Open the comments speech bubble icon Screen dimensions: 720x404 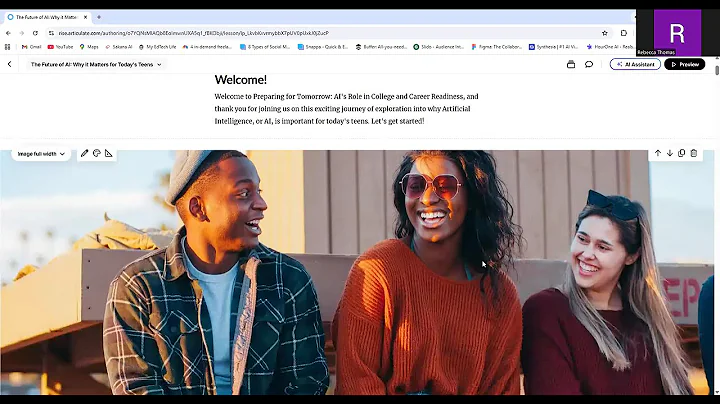tap(589, 64)
